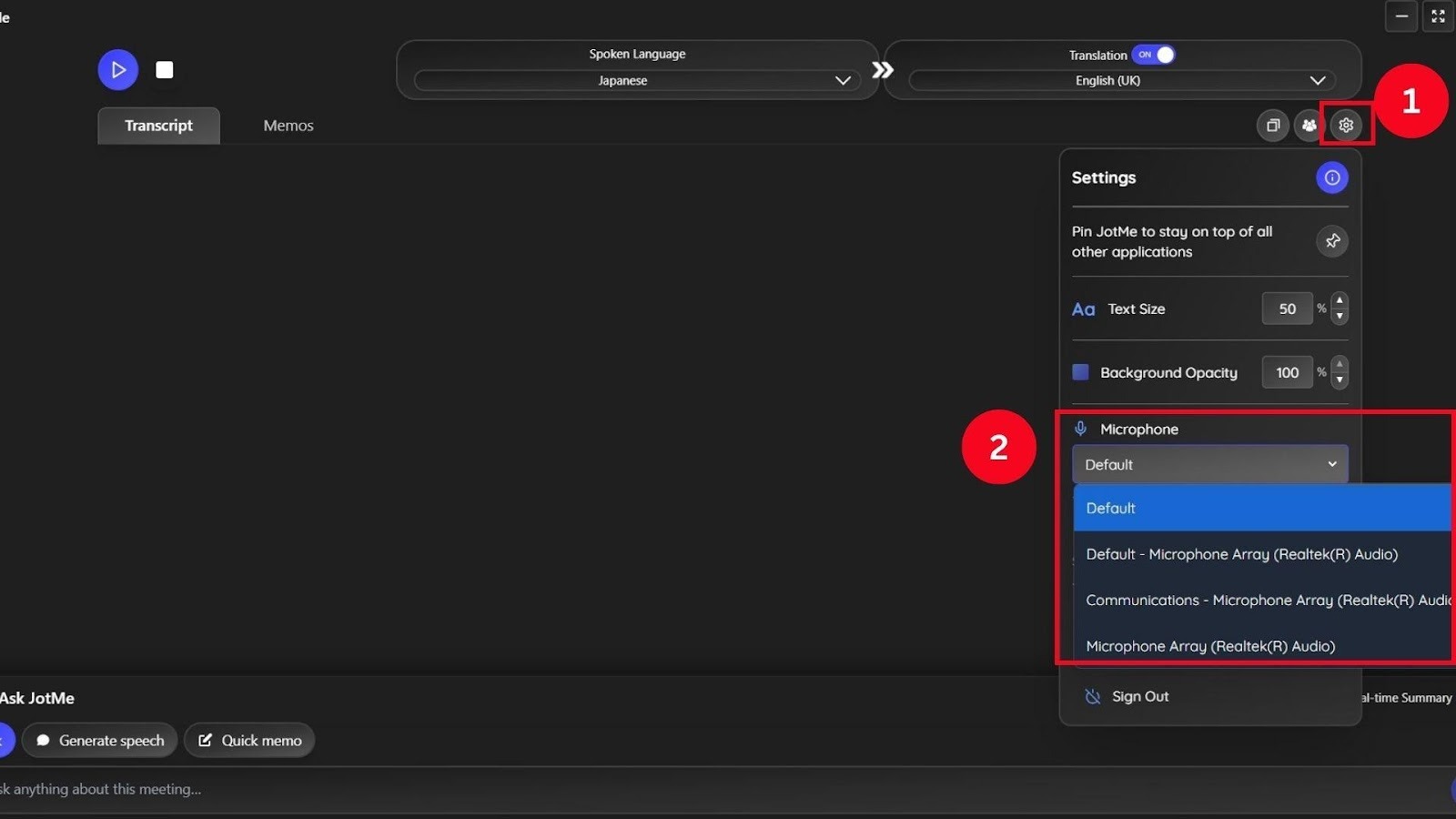Screen dimensions: 1456x819
Task: Toggle Translation off
Action: tap(1155, 55)
